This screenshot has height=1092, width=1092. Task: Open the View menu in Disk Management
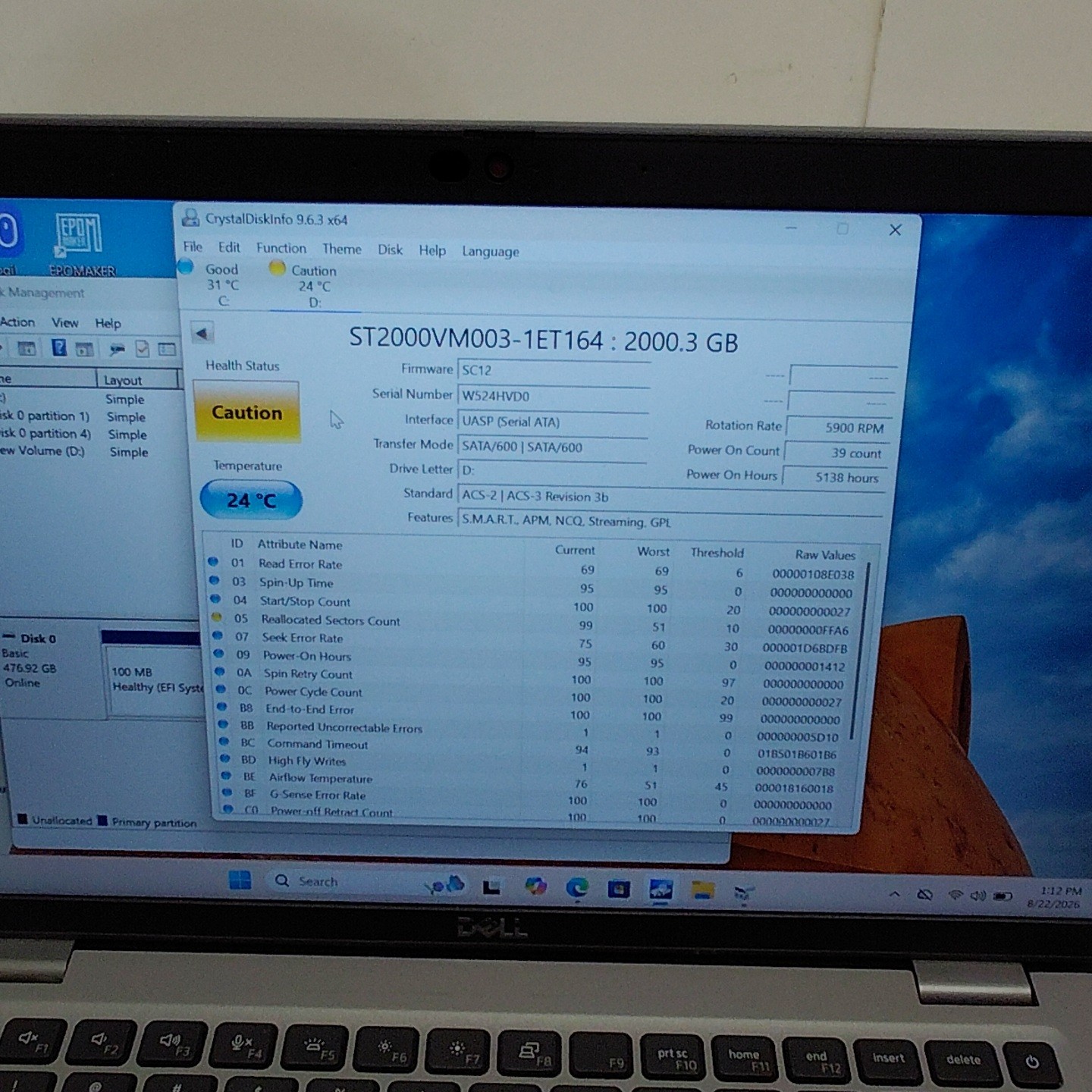pos(64,322)
